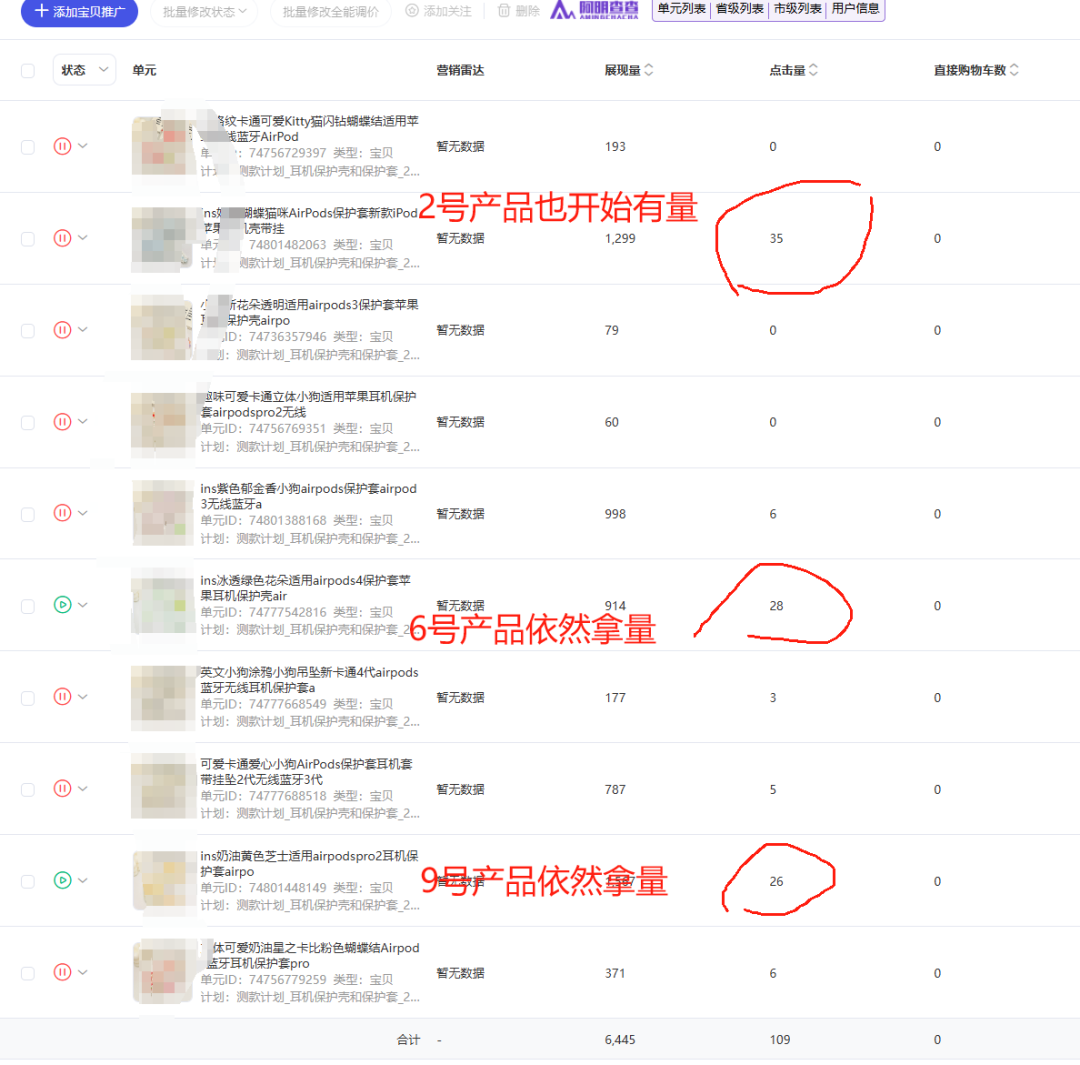Screen dimensions: 1080x1065
Task: Open 批量修改状态 dropdown
Action: pos(205,12)
